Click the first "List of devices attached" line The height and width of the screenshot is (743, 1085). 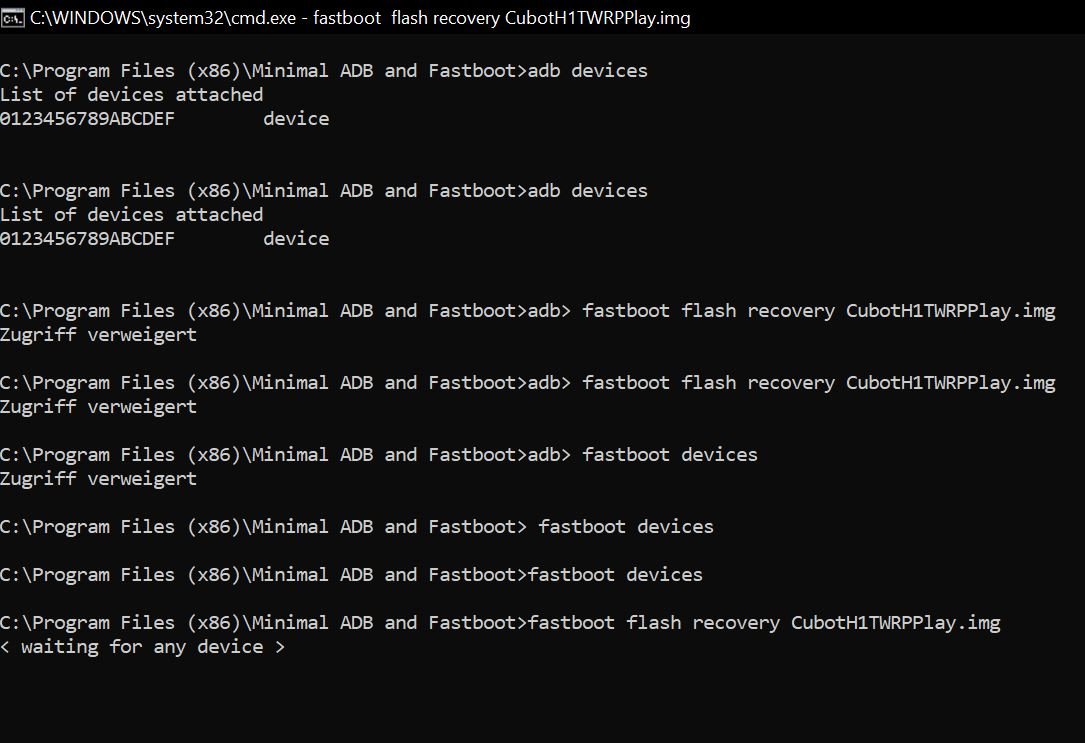point(131,95)
